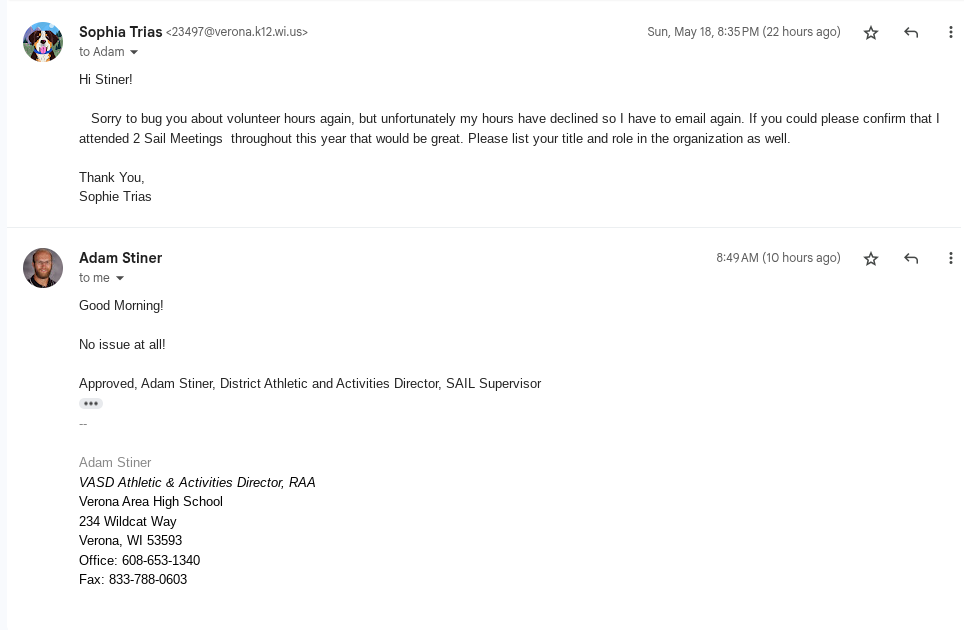Expand recipient details under Sophia Trias

[x=134, y=53]
